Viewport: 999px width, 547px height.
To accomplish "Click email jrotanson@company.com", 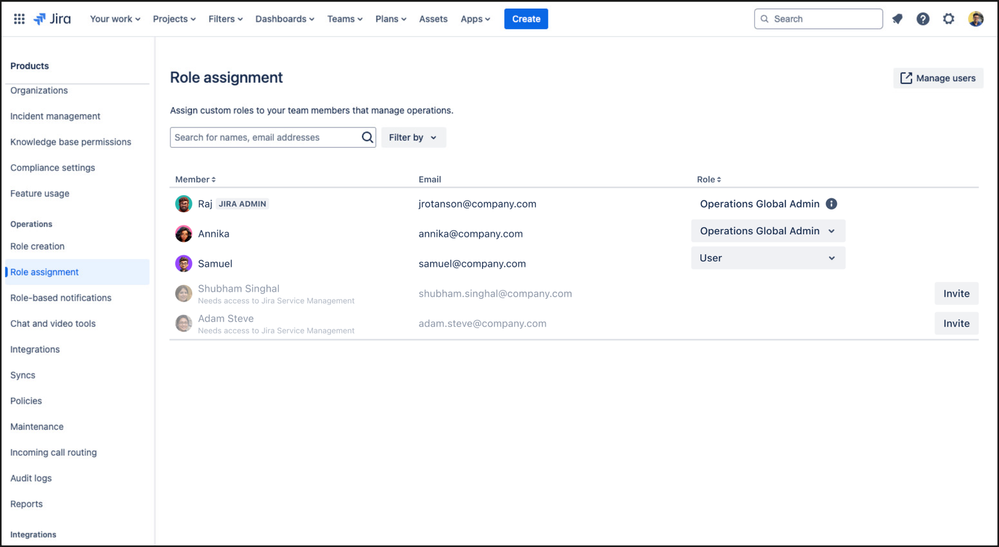I will pyautogui.click(x=477, y=204).
